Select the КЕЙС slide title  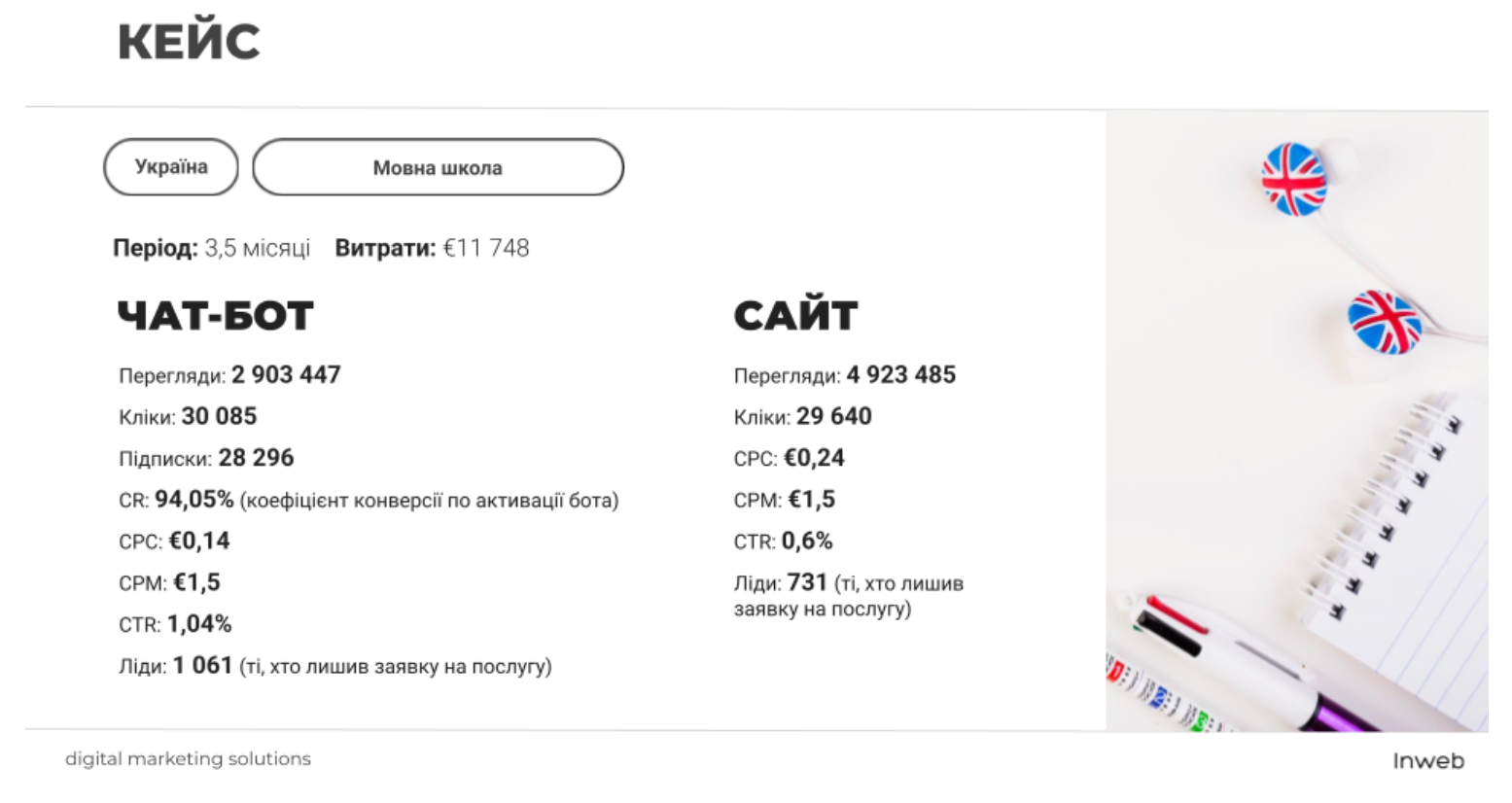tap(189, 43)
